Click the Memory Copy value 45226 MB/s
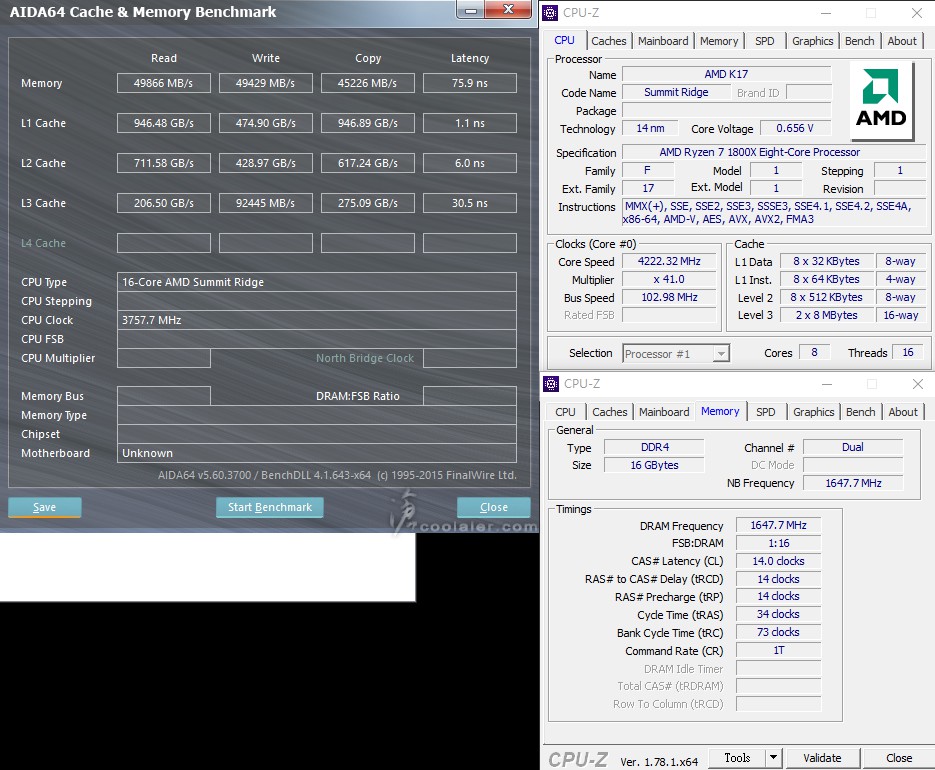 (x=368, y=83)
